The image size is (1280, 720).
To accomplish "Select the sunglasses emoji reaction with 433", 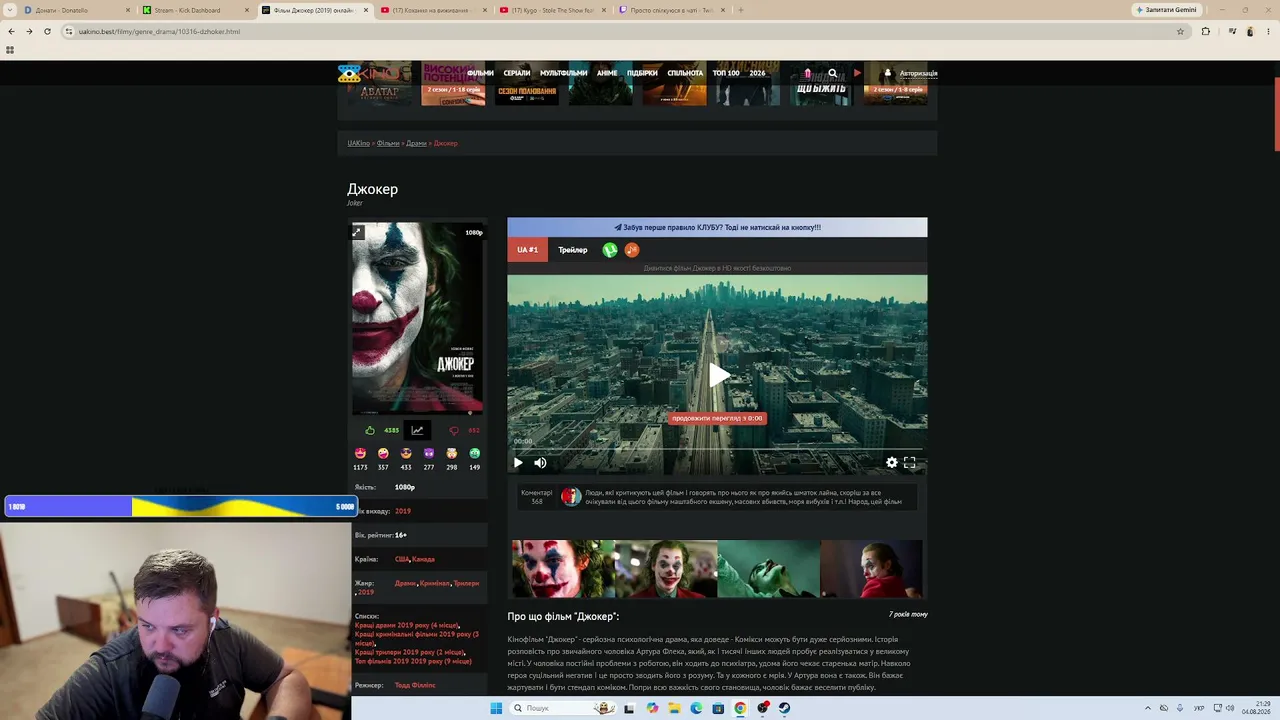I will (x=406, y=454).
